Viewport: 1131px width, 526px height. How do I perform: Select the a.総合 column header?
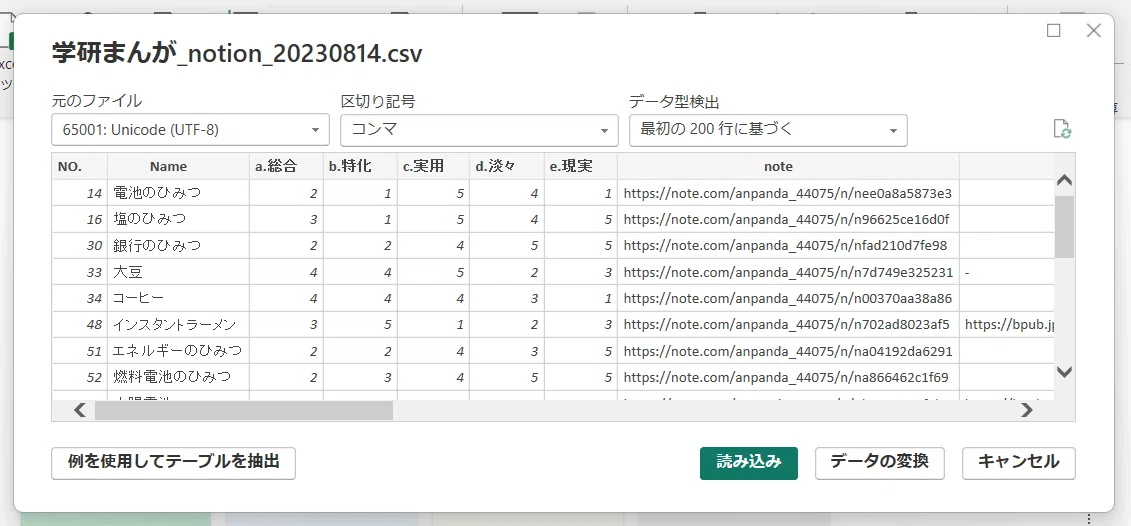(x=286, y=166)
